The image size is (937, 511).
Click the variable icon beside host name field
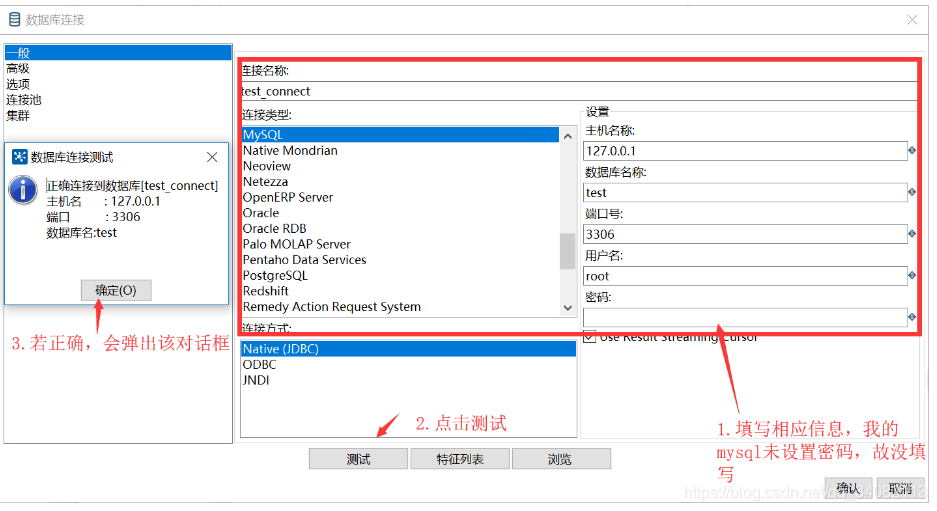(911, 151)
